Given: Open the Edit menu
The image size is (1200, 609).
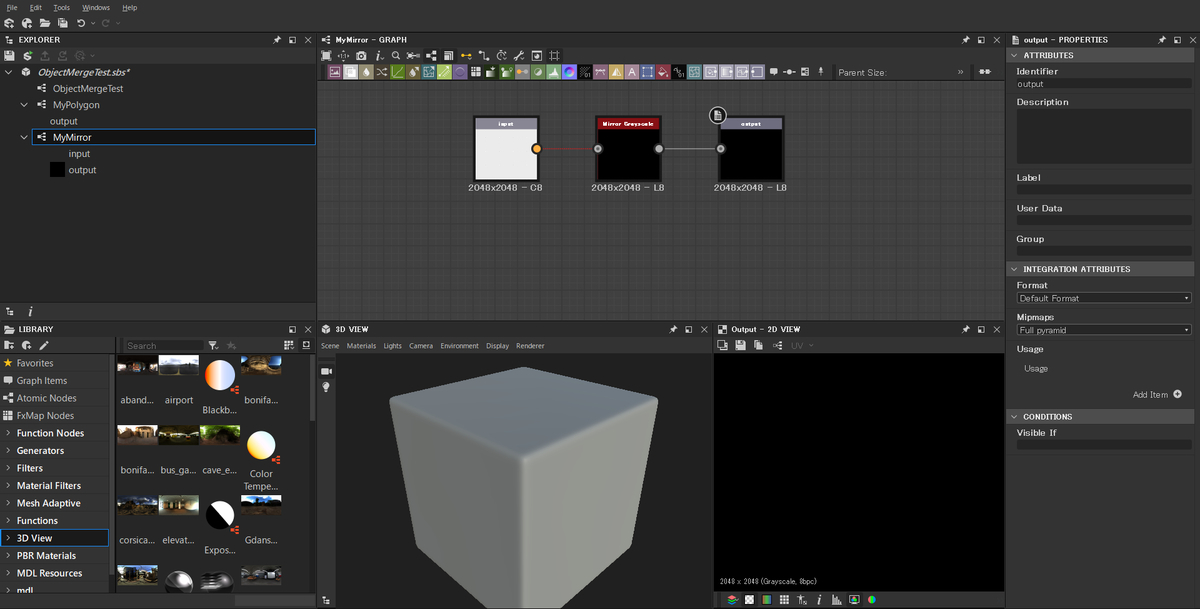Looking at the screenshot, I should (x=36, y=7).
